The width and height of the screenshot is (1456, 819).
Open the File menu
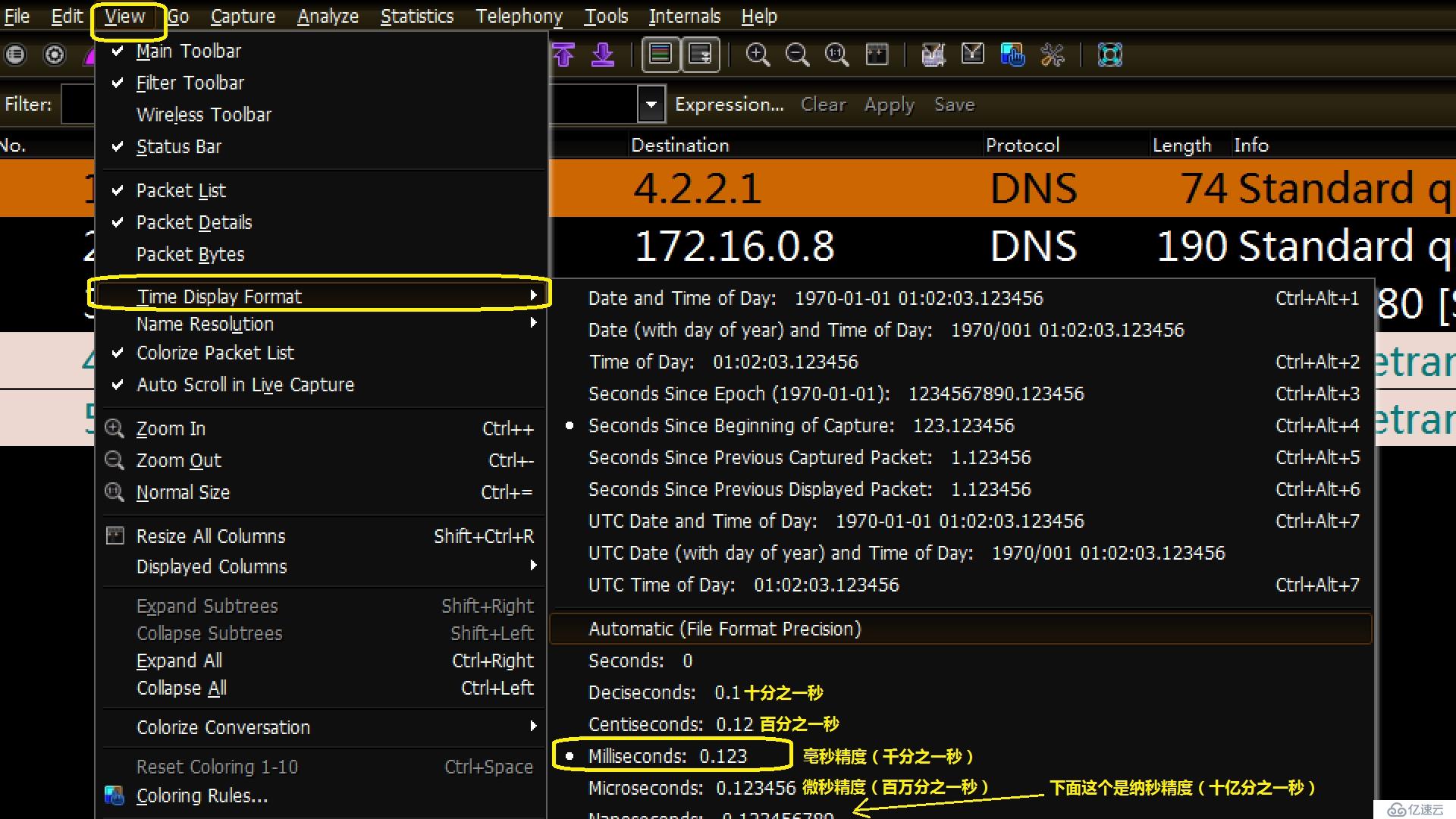[17, 17]
